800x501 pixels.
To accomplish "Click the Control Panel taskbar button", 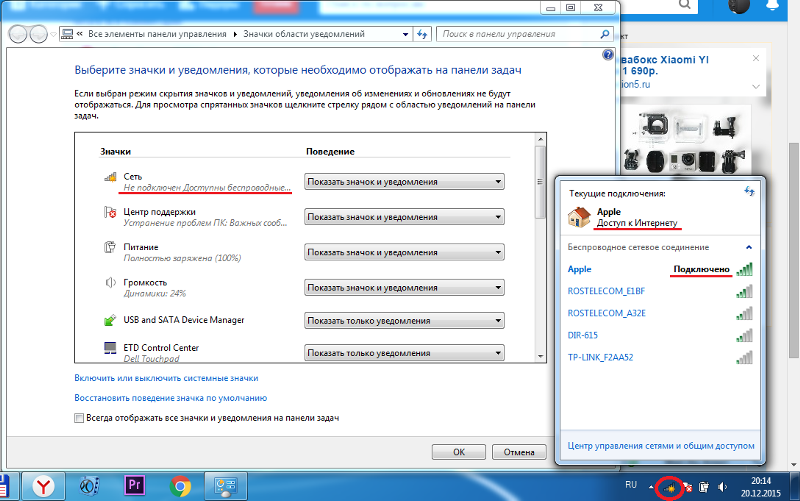I will [226, 486].
